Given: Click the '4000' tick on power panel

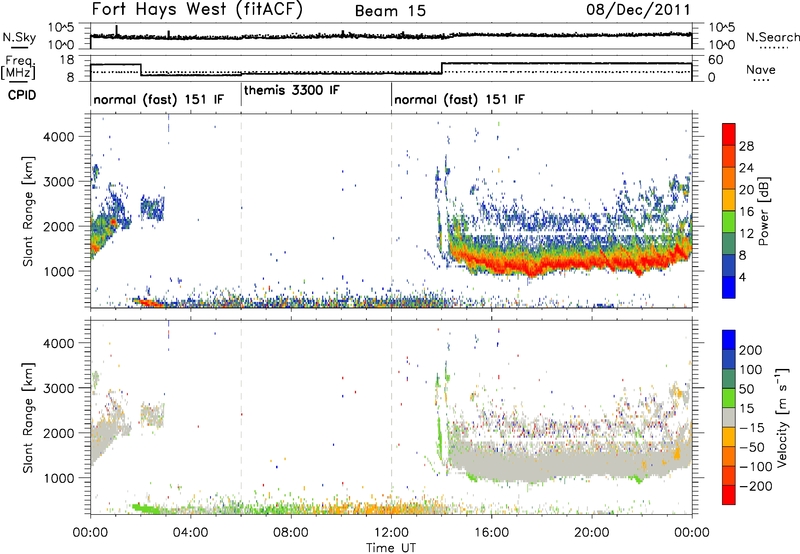Looking at the screenshot, I should click(59, 137).
